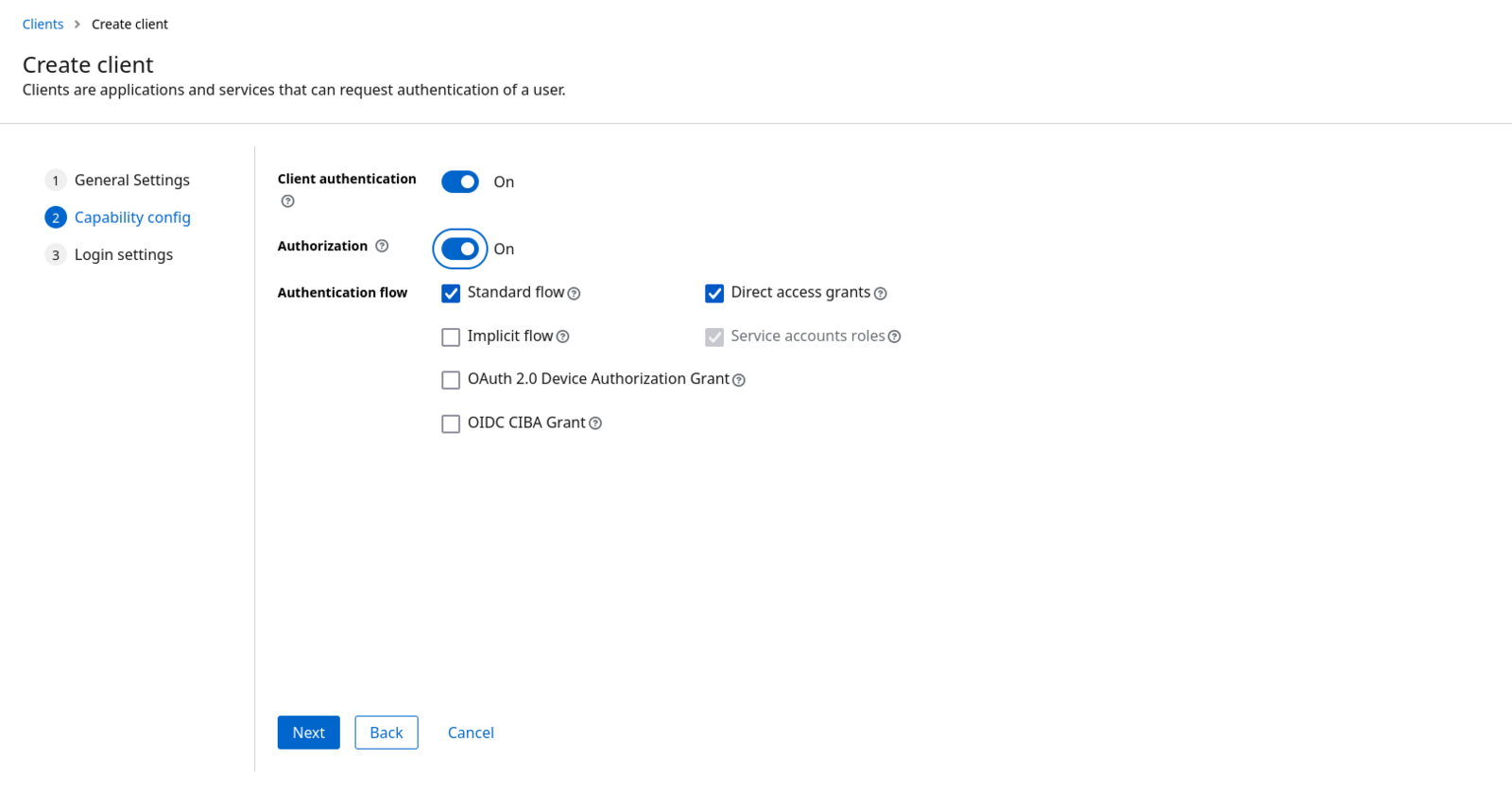Image resolution: width=1512 pixels, height=794 pixels.
Task: Click the Next button
Action: (308, 733)
